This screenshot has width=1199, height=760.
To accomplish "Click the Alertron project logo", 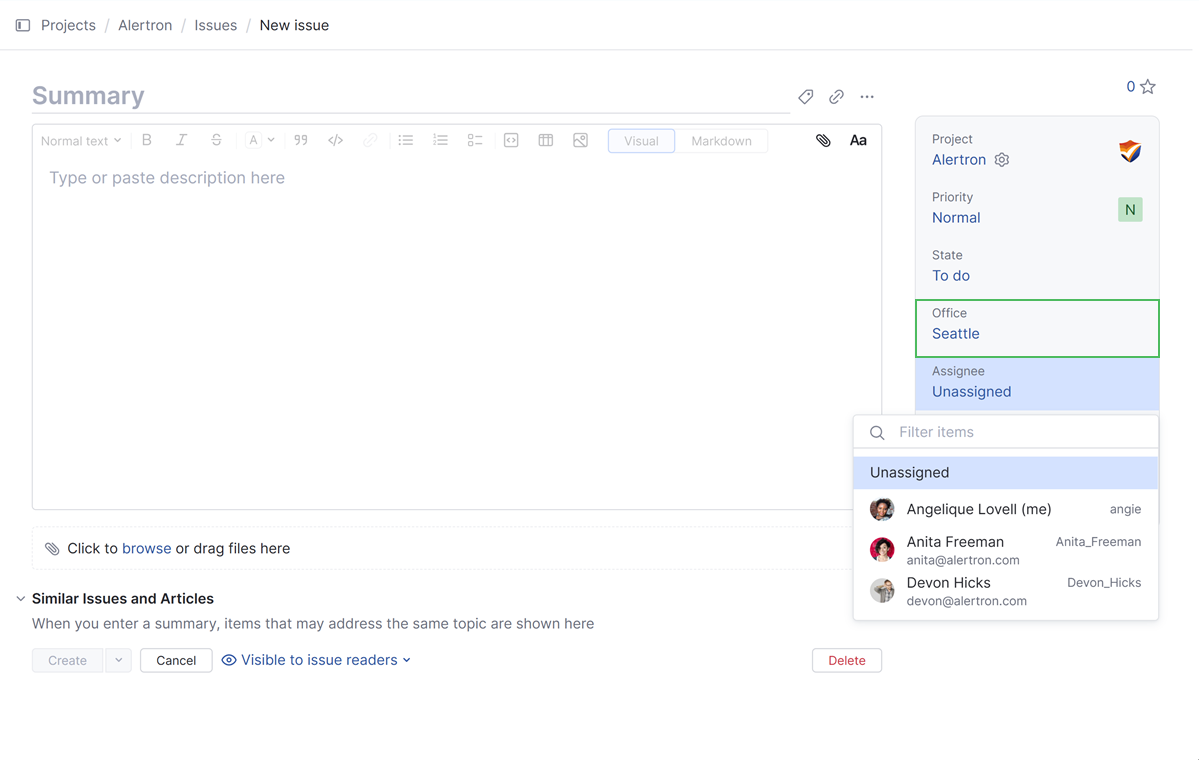I will click(x=1129, y=151).
